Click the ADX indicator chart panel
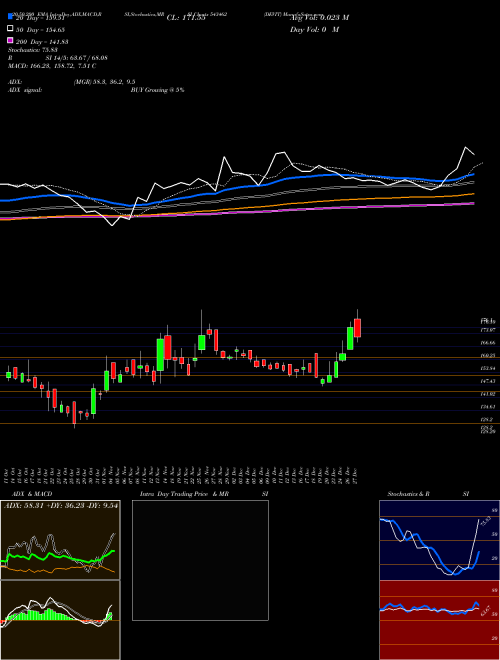The width and height of the screenshot is (500, 660). 60,540
